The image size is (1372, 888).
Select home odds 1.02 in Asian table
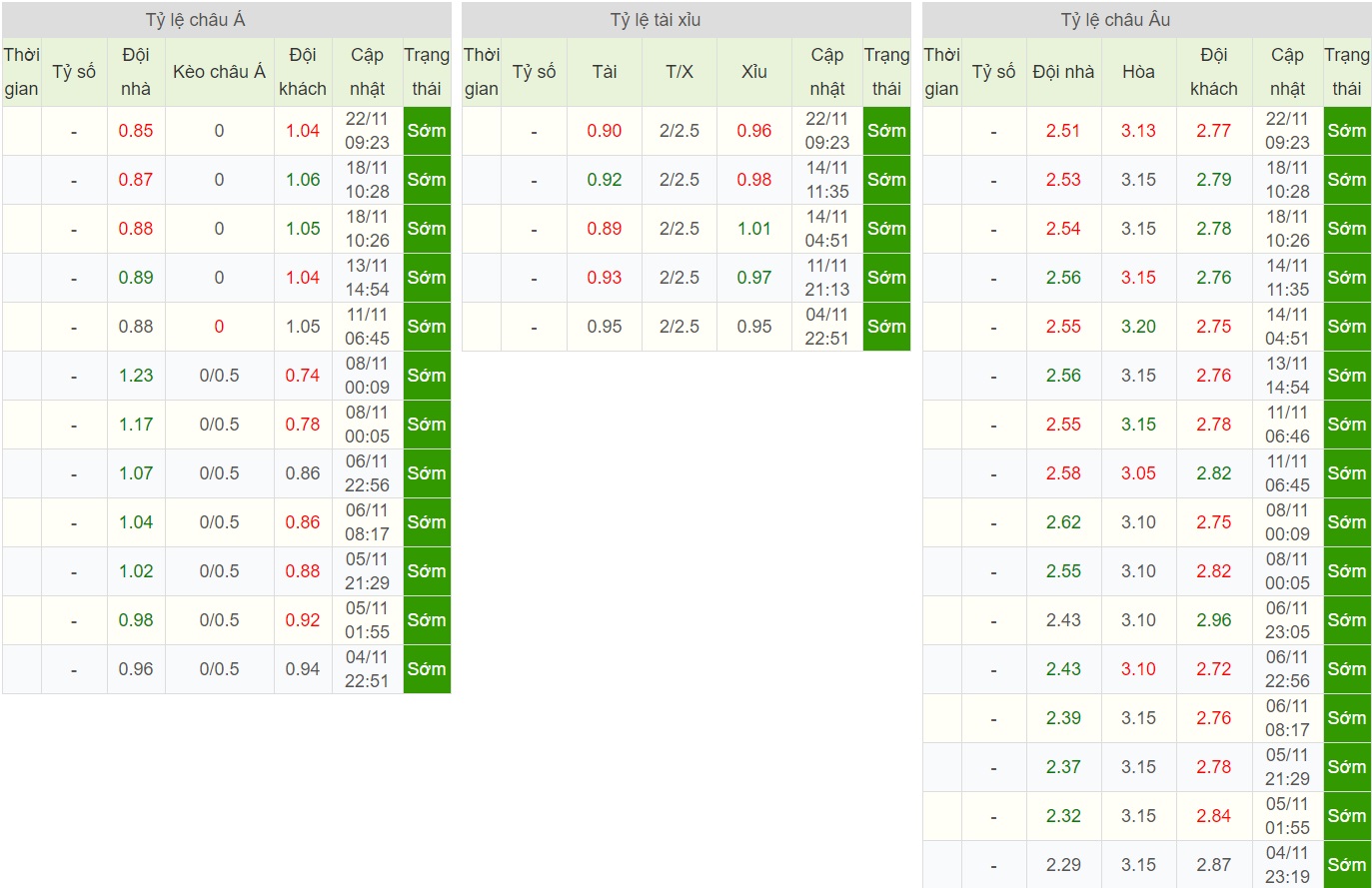pos(136,571)
